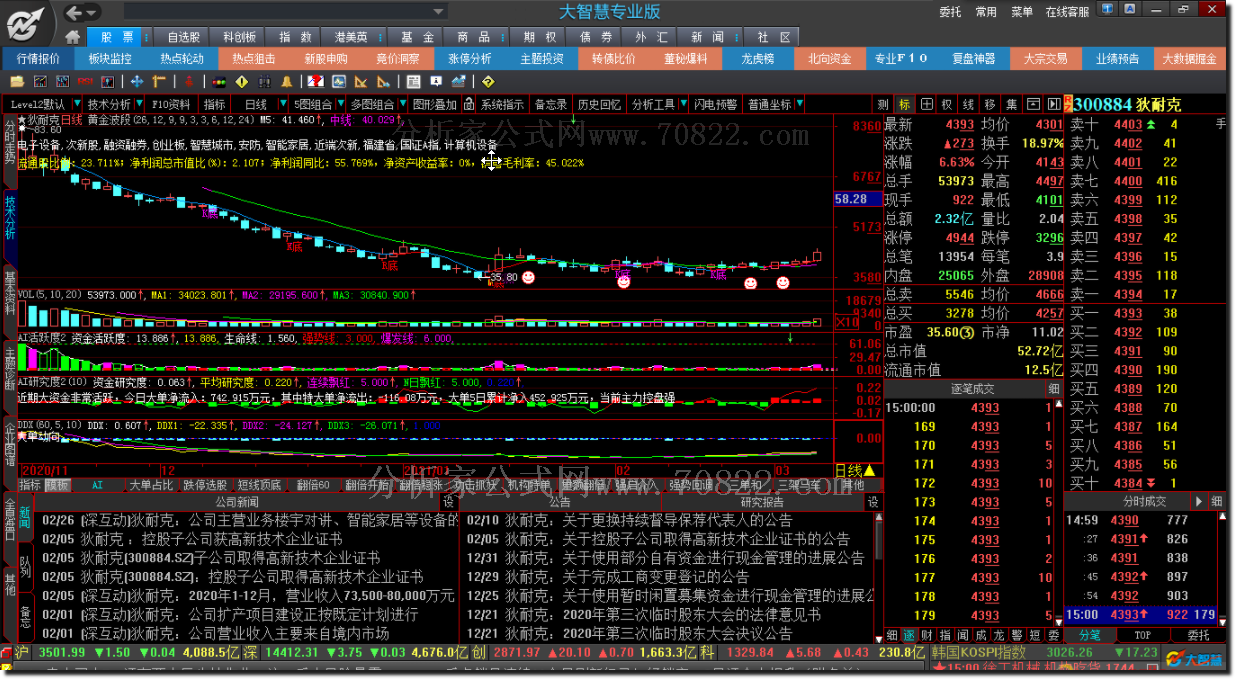Click the play arrow beside 分时成交
The height and width of the screenshot is (679, 1236).
point(1198,501)
